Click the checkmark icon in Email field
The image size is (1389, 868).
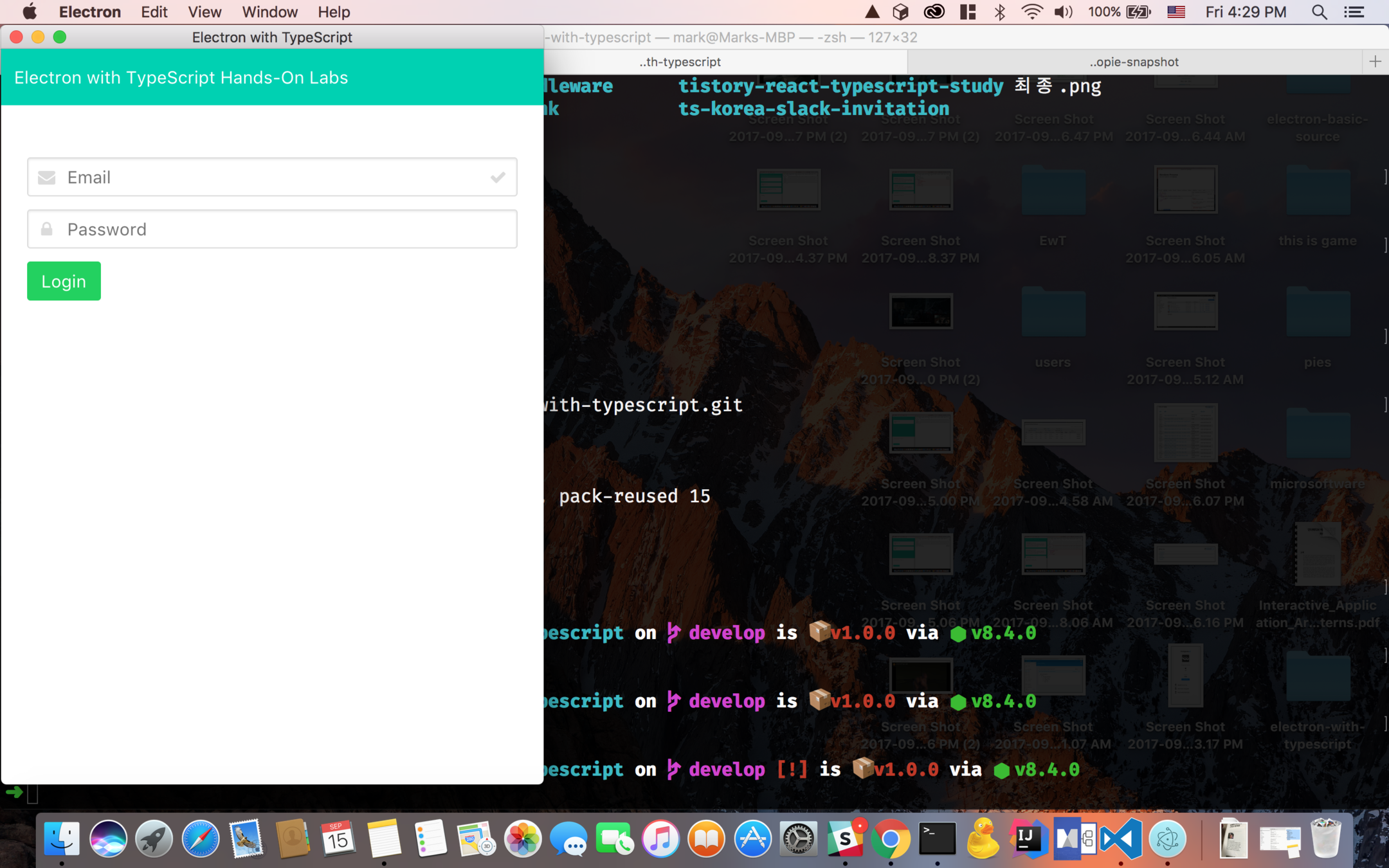point(497,177)
